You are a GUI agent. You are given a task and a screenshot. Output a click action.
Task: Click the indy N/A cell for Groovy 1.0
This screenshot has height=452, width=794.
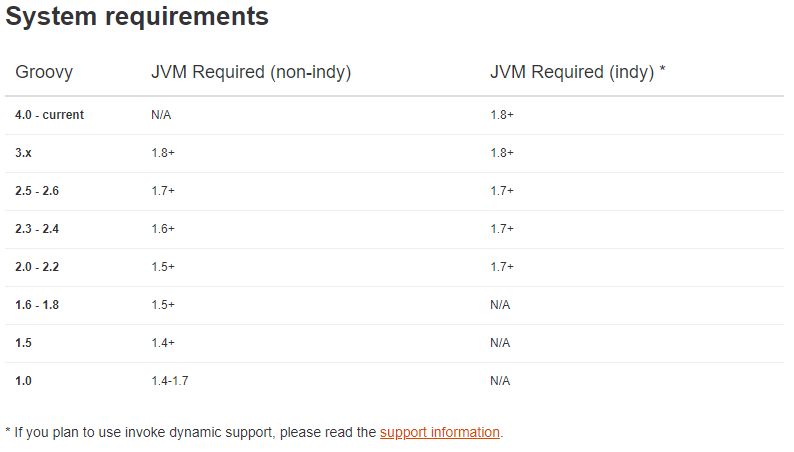pos(500,381)
